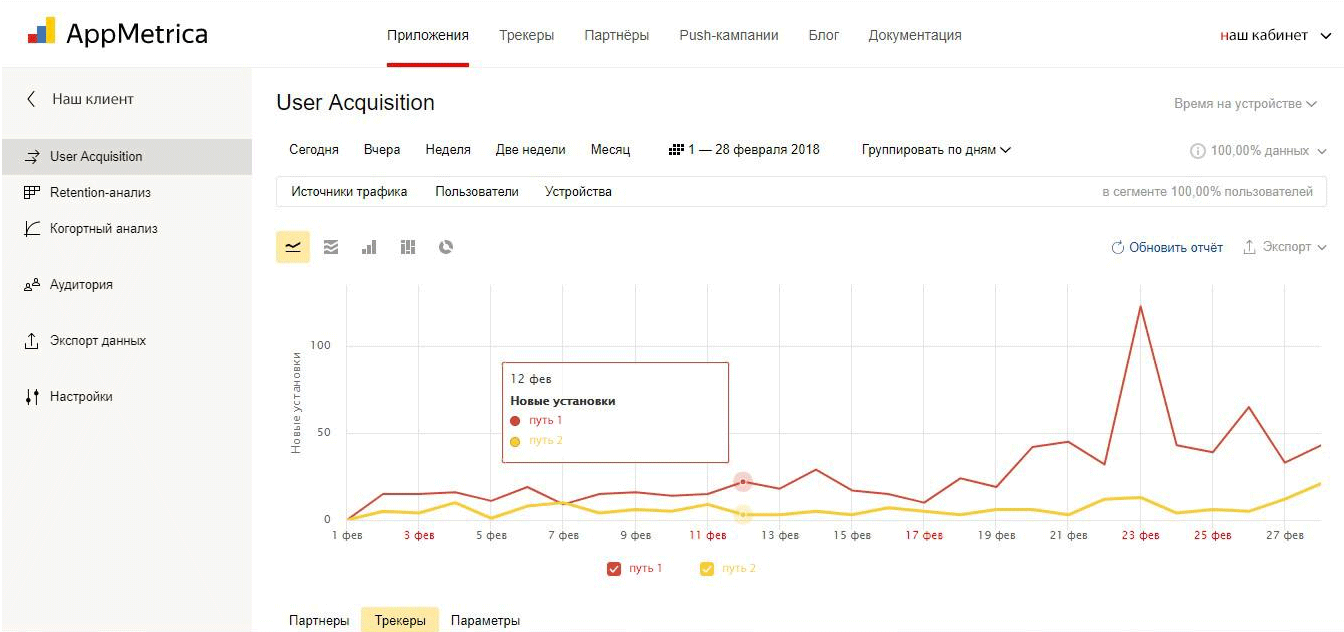1344x632 pixels.
Task: Switch to the pie chart icon
Action: [446, 247]
